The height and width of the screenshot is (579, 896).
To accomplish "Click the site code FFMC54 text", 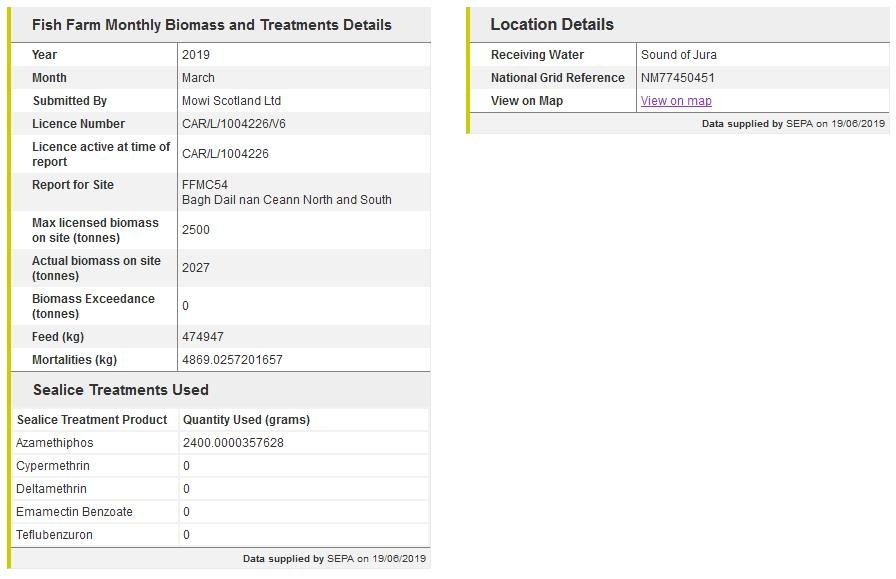I will coord(205,185).
